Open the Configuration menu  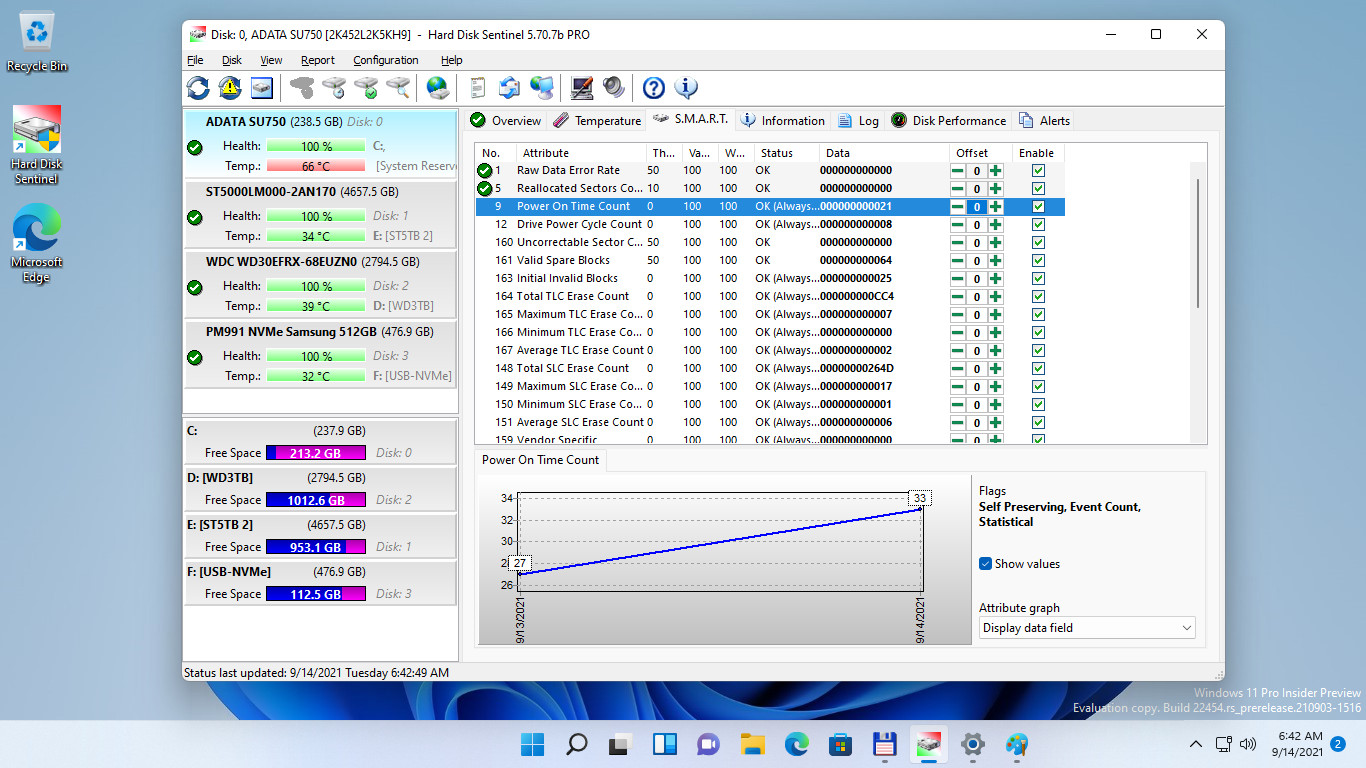(385, 60)
